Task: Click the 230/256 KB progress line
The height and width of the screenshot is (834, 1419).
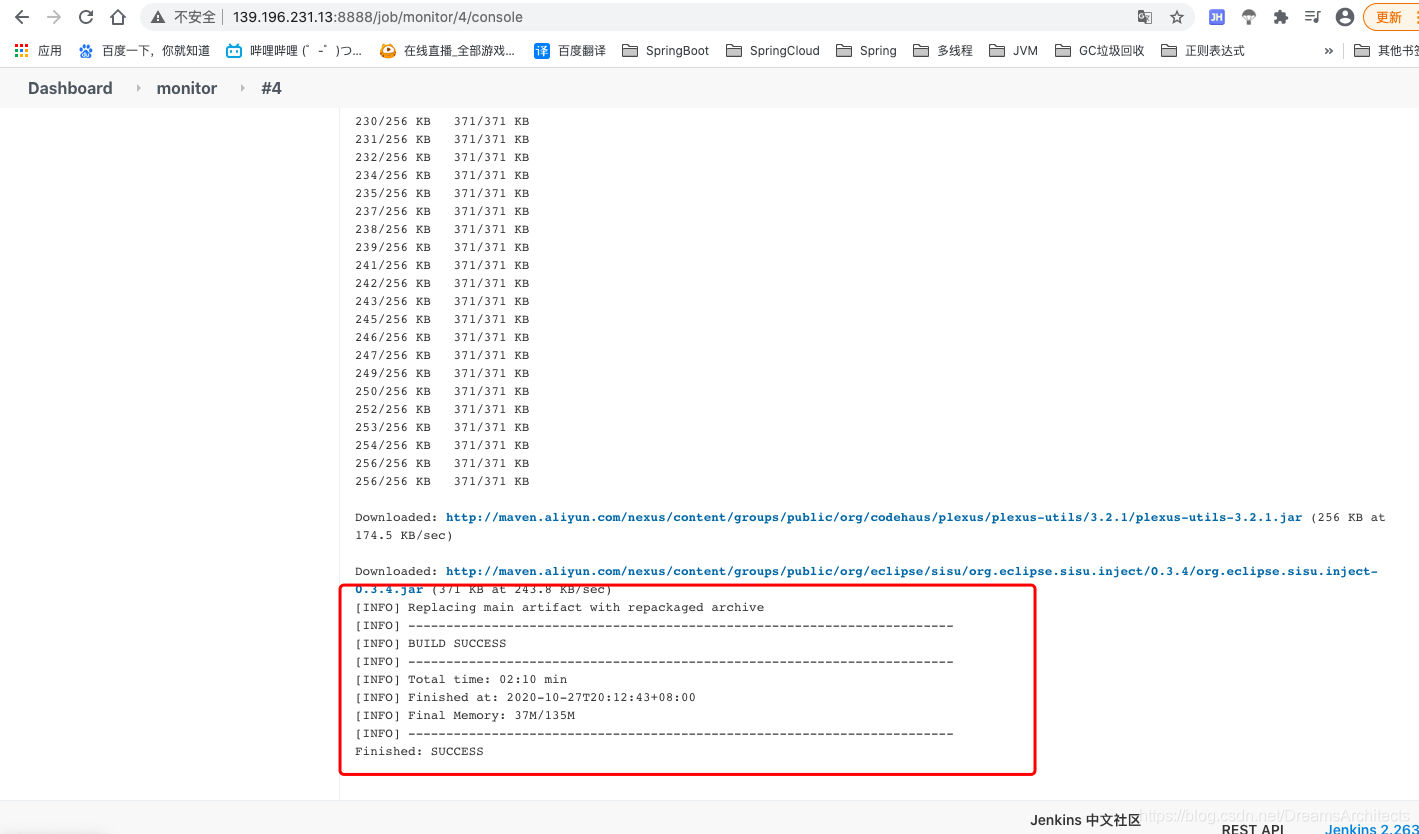Action: (442, 121)
